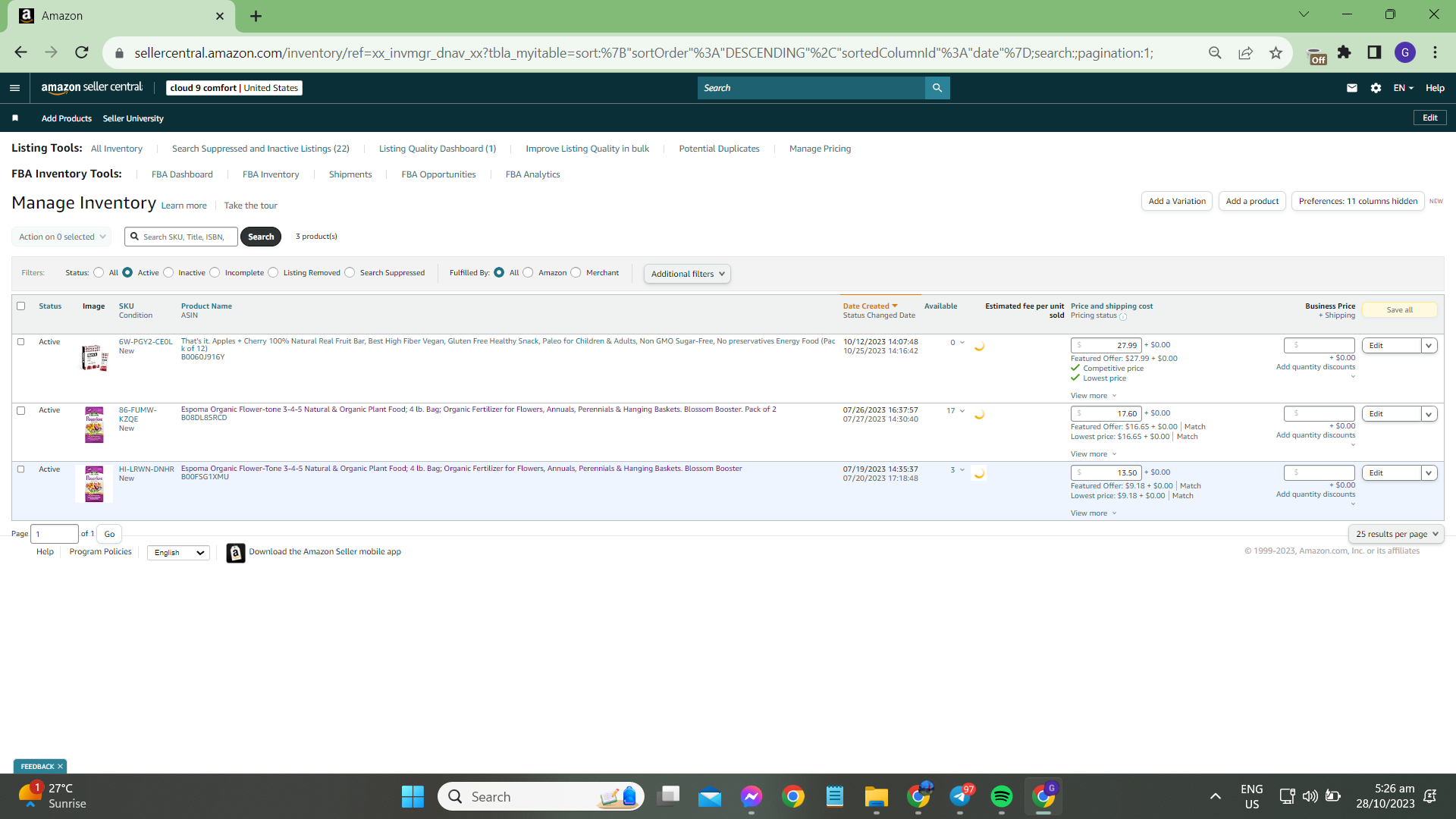Open Edit dropdown arrow for 86-FUMW-KZQE
Viewport: 1456px width, 819px height.
1429,414
